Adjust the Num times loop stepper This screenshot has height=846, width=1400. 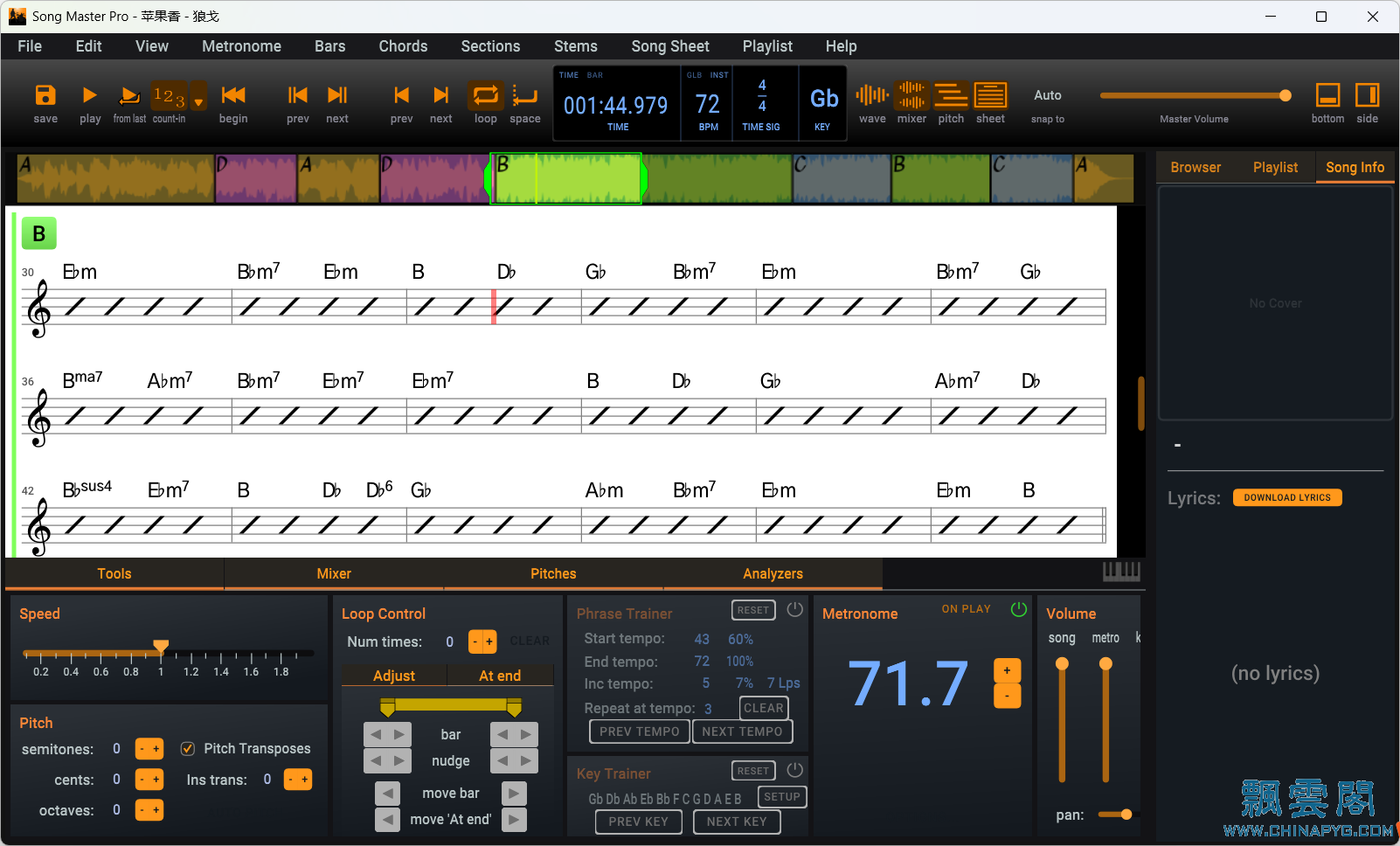pyautogui.click(x=482, y=641)
